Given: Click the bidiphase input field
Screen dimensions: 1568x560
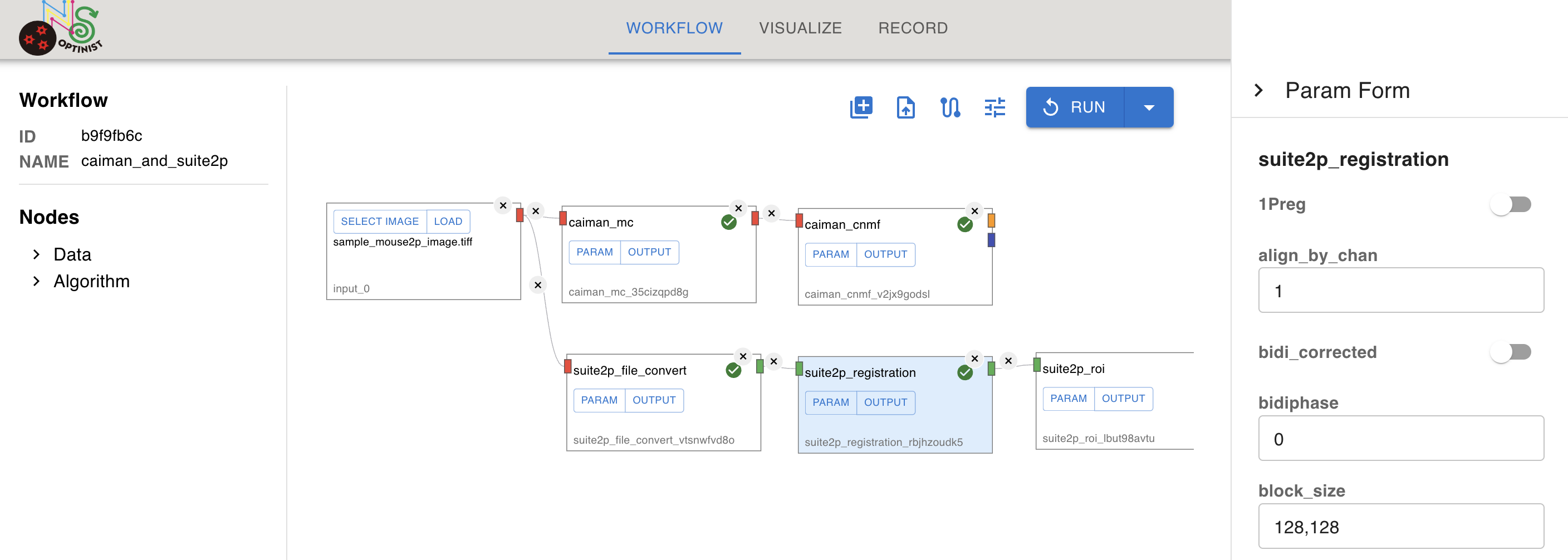Looking at the screenshot, I should (x=1400, y=438).
